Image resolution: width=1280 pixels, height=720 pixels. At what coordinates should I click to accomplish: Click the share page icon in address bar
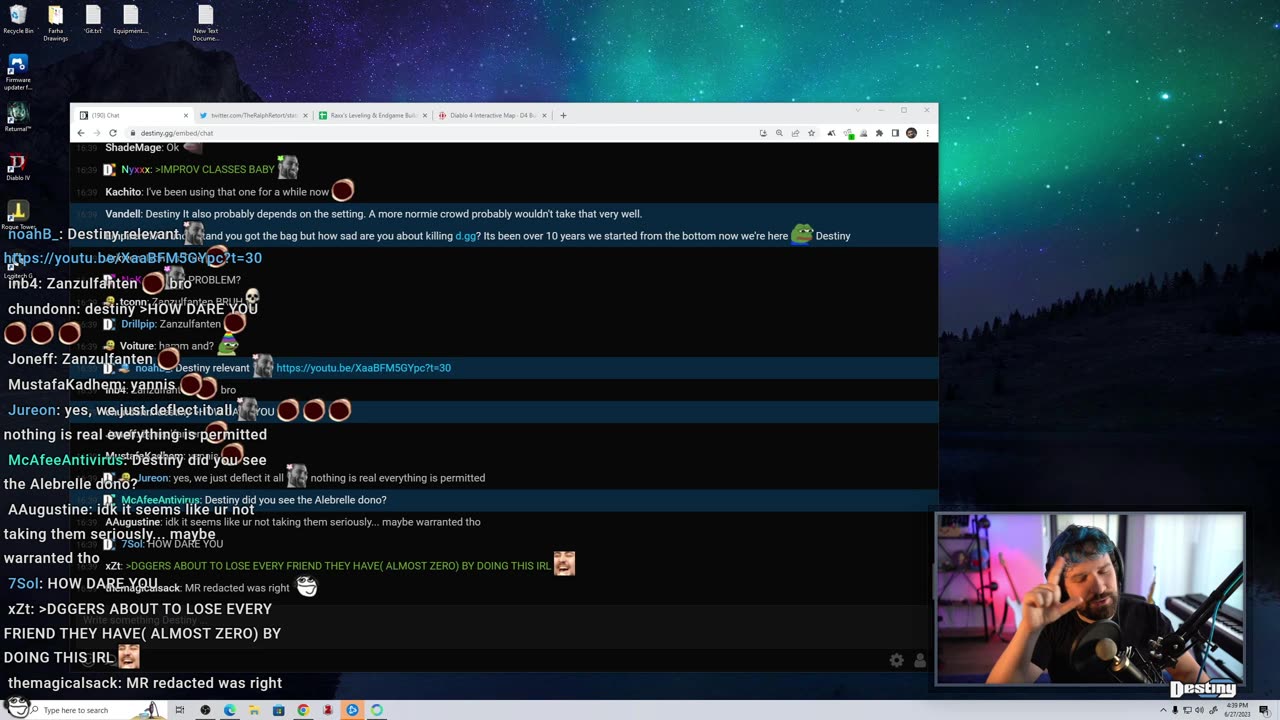[795, 133]
